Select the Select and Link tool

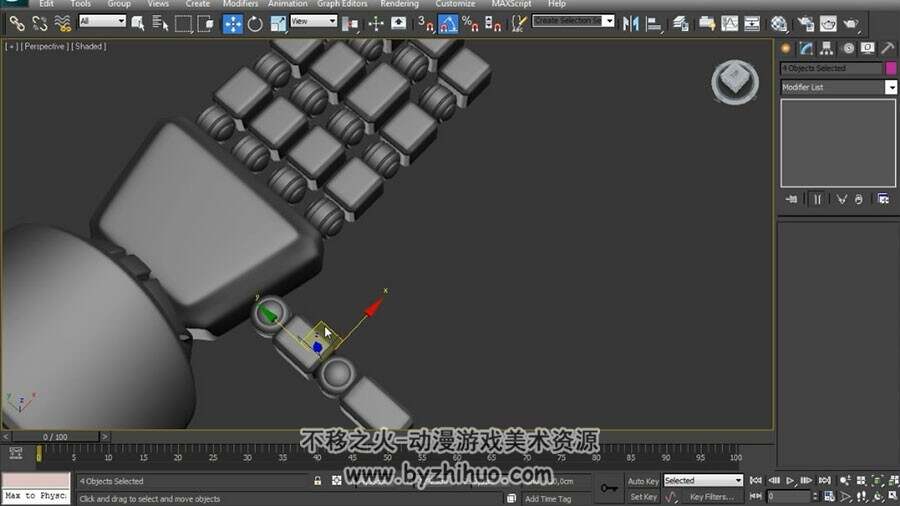tap(17, 24)
